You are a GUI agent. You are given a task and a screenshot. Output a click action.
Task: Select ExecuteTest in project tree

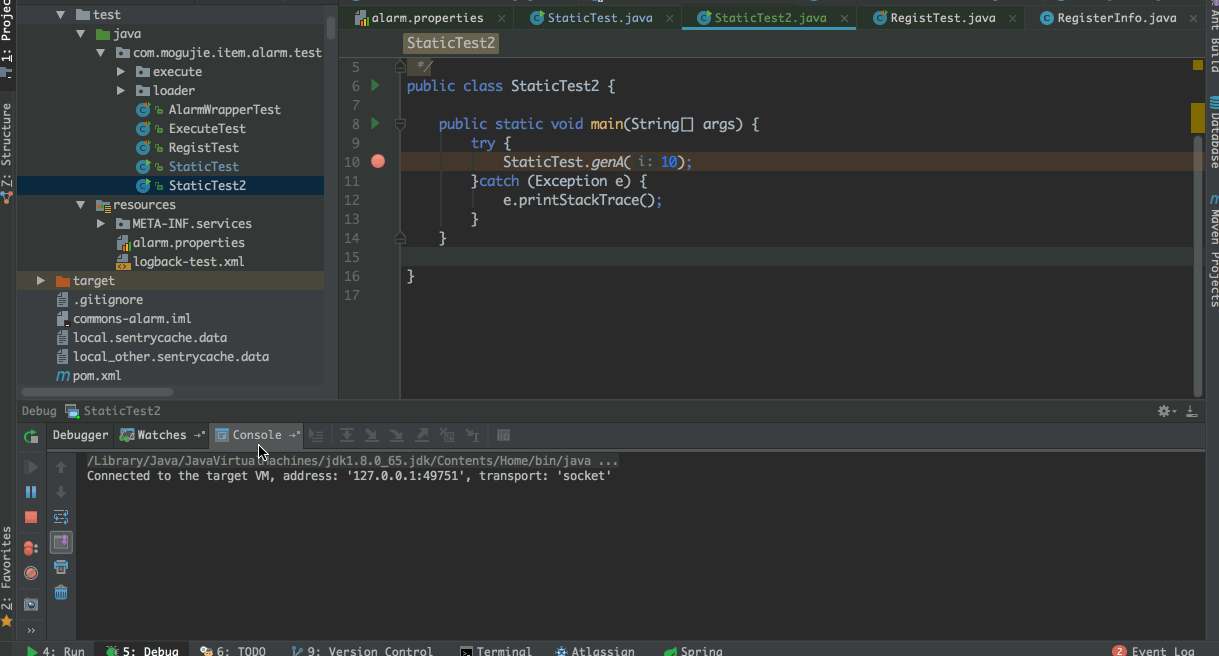[x=206, y=129]
